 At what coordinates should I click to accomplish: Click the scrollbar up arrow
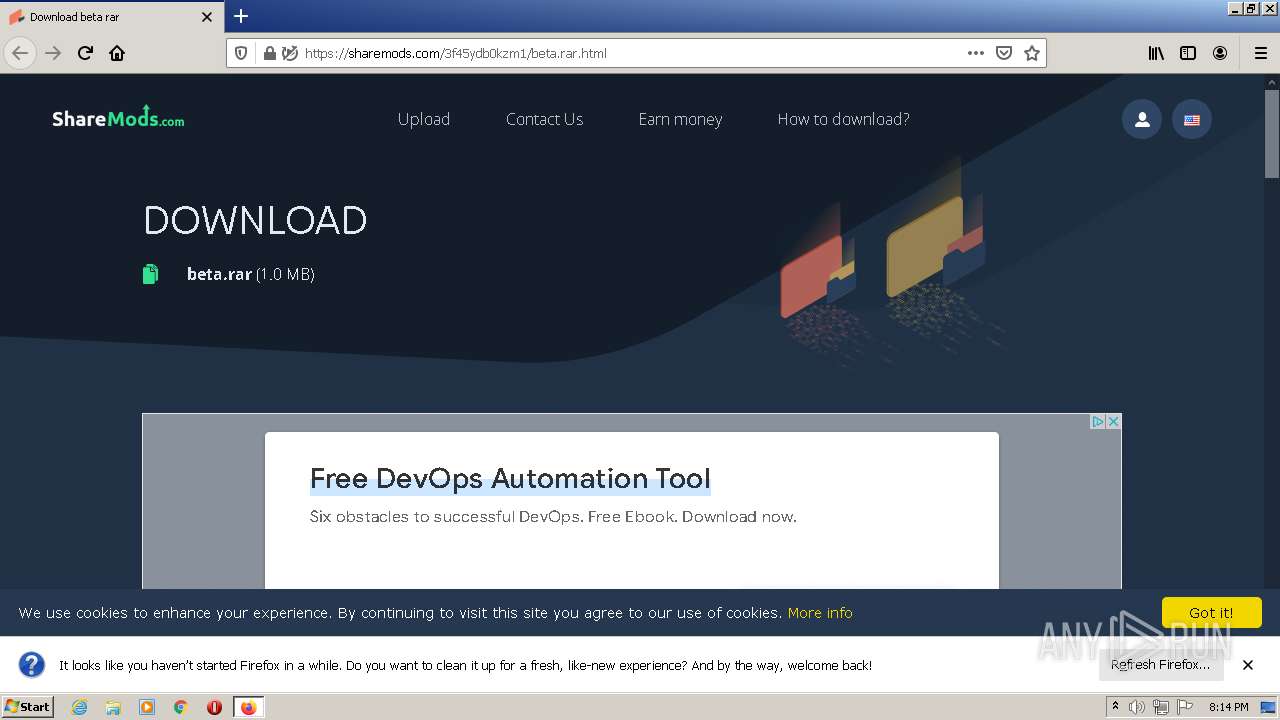pyautogui.click(x=1272, y=81)
